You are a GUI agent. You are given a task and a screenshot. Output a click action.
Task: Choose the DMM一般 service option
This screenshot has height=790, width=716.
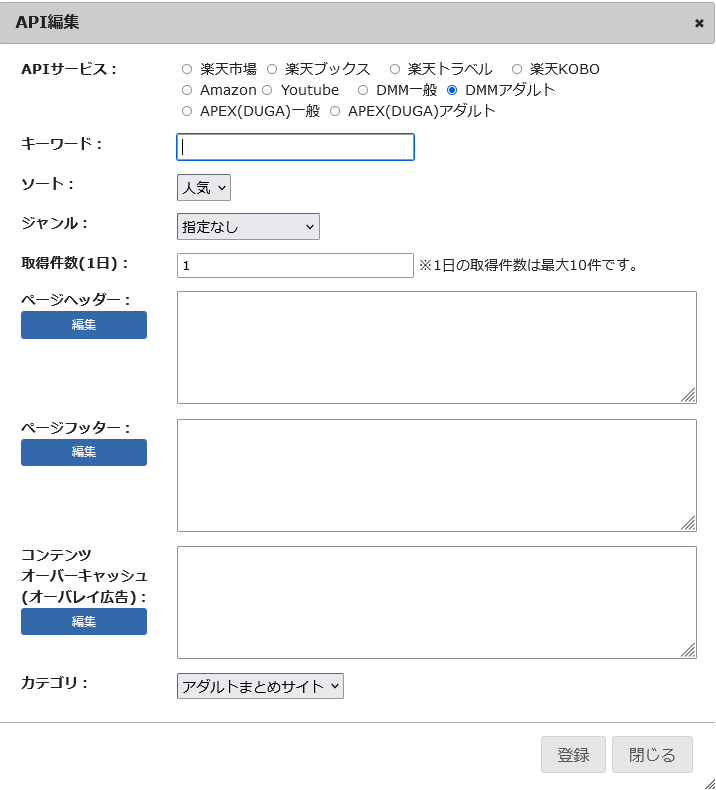point(363,90)
